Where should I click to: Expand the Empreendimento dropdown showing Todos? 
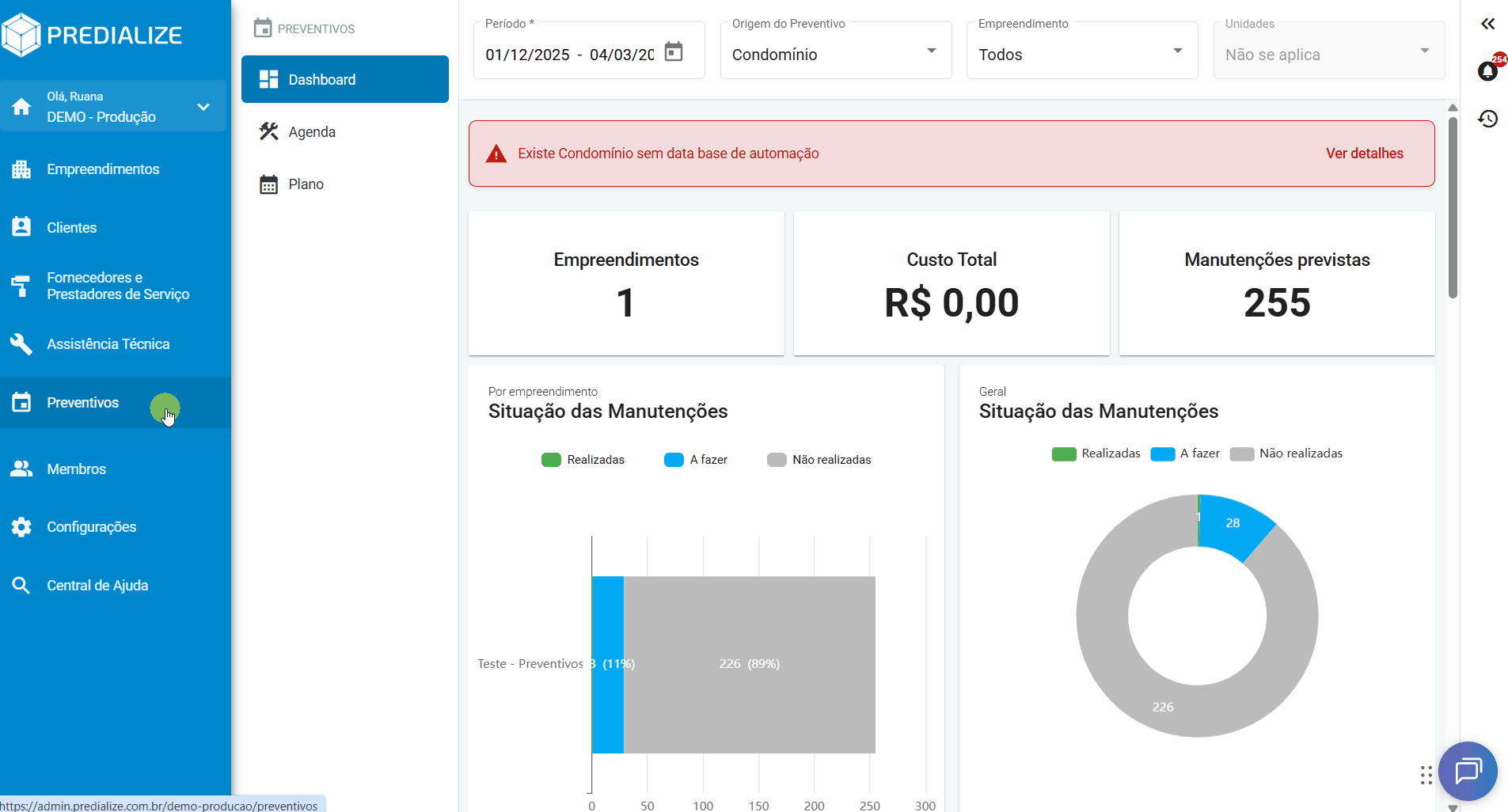pyautogui.click(x=1177, y=50)
